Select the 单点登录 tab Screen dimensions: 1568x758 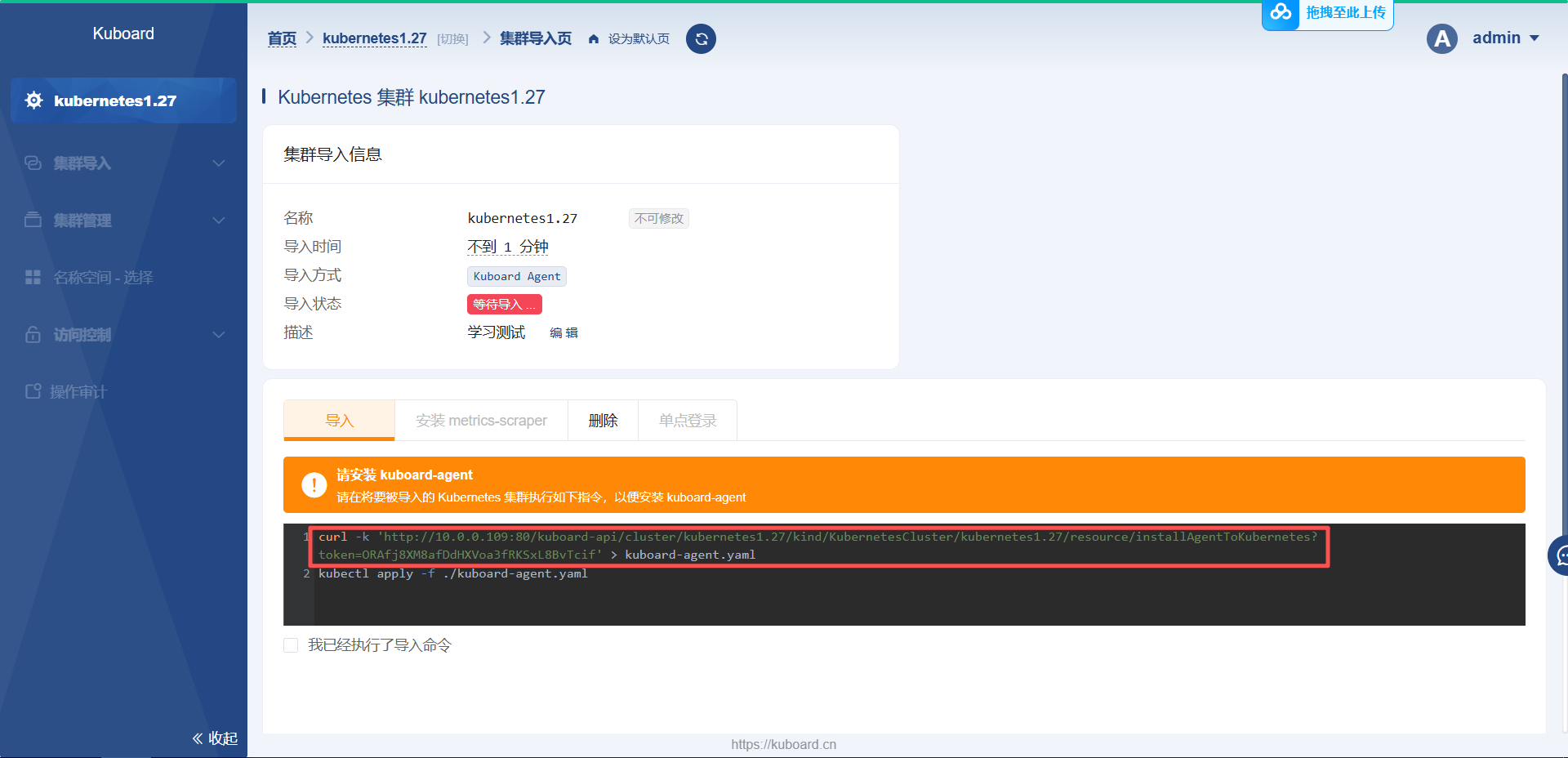(x=688, y=420)
